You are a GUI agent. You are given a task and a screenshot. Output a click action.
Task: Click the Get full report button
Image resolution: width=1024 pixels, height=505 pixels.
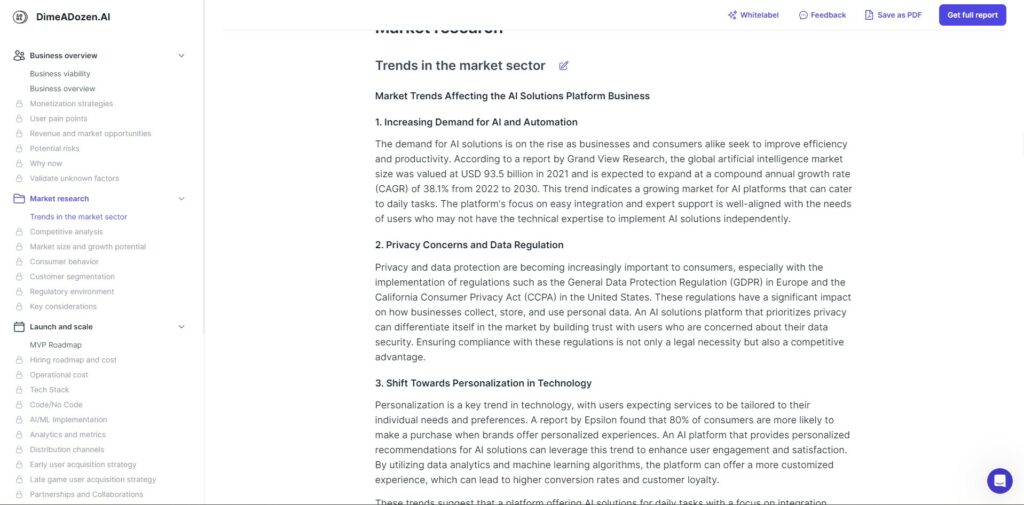tap(972, 15)
